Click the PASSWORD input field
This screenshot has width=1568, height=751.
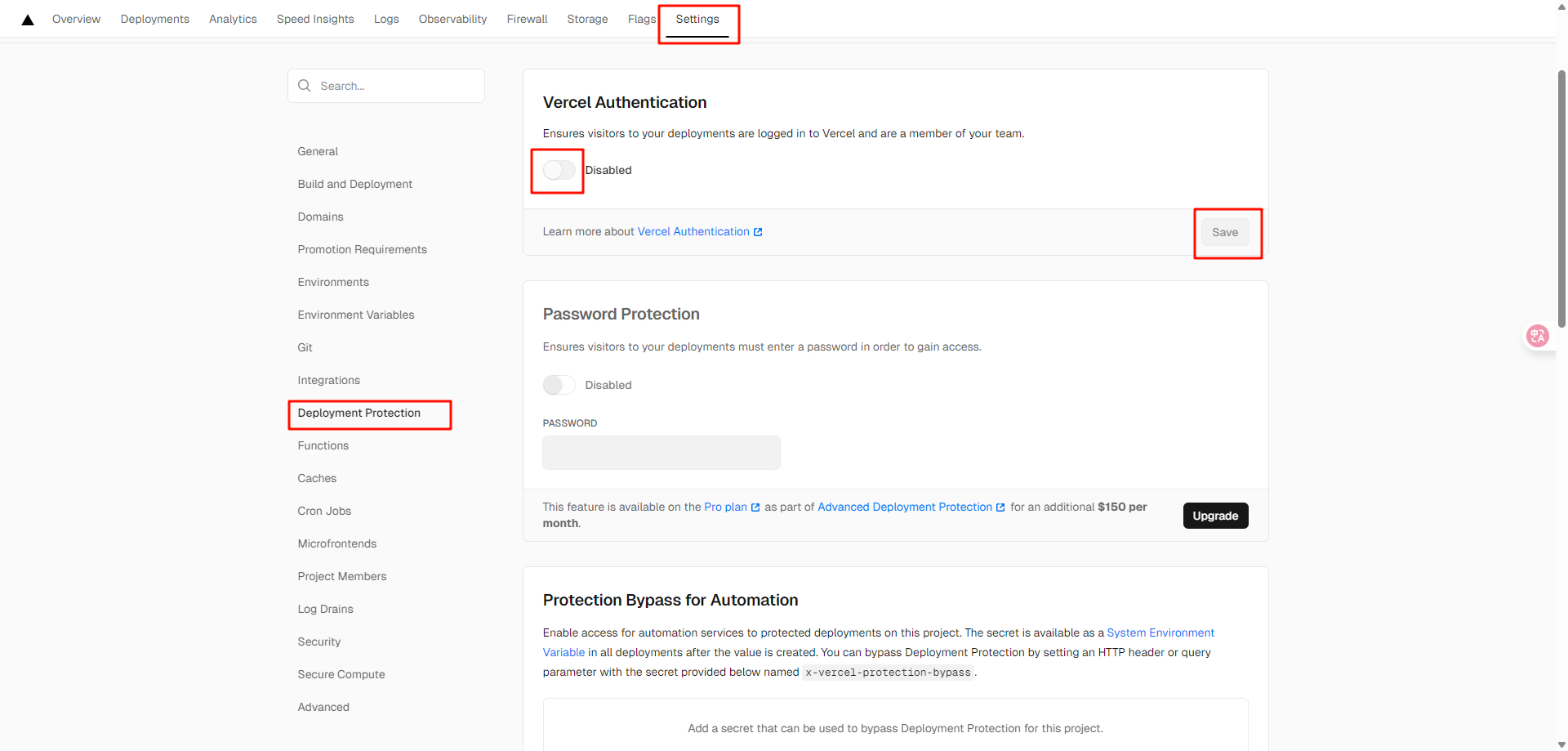pyautogui.click(x=661, y=453)
